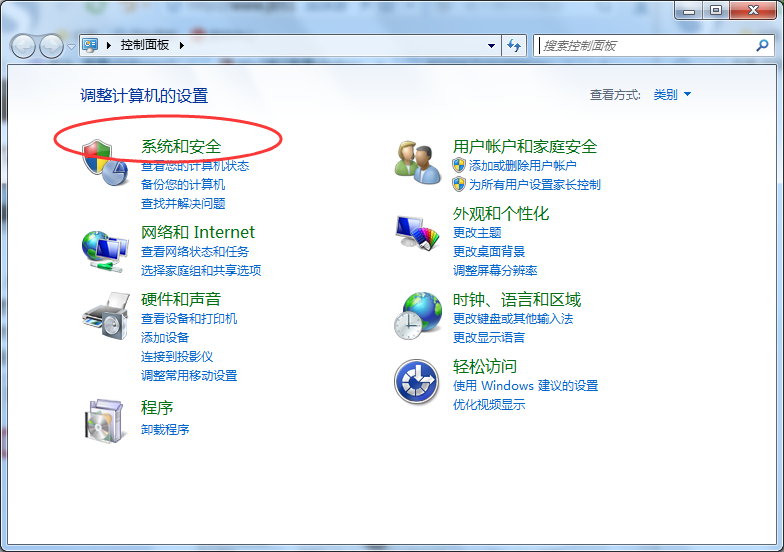This screenshot has height=552, width=784.
Task: Click 优化视频显示 link
Action: tap(489, 404)
